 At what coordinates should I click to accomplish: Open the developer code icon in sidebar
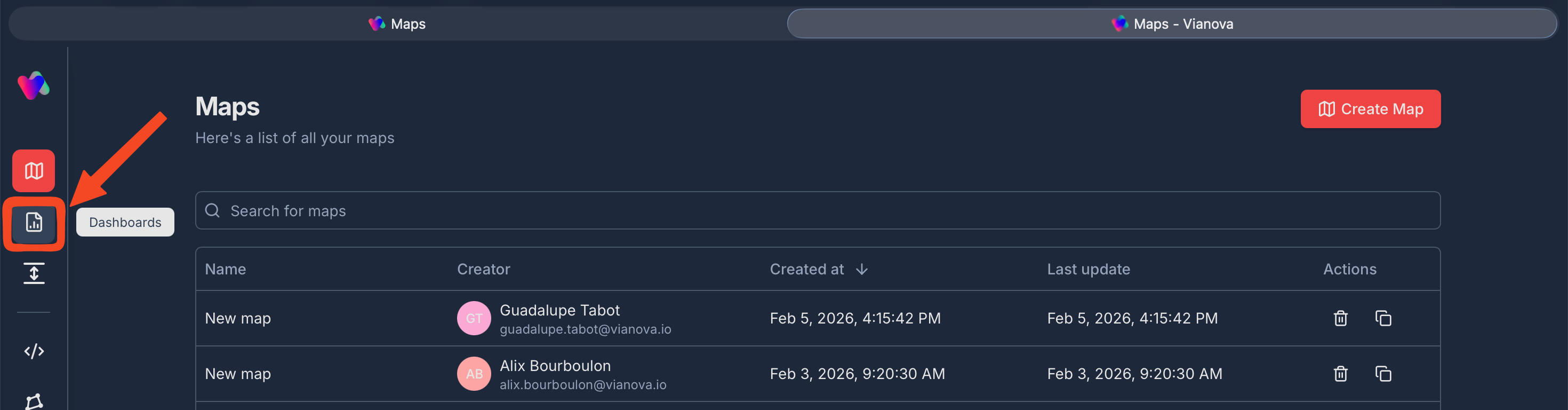pos(34,351)
